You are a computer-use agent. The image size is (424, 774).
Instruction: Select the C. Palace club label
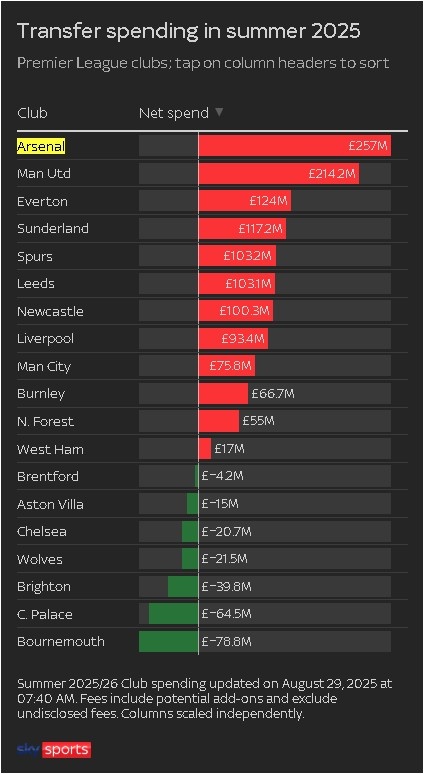tap(44, 615)
